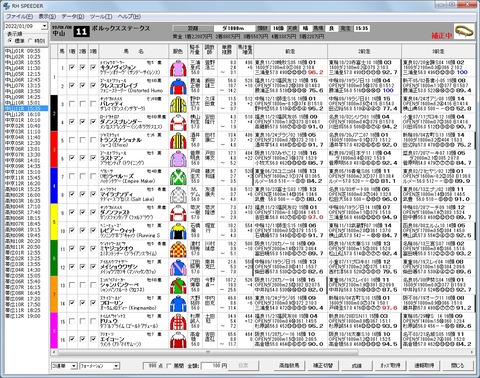Select the 時刻 display order radio button
This screenshot has width=480, height=378.
click(30, 41)
